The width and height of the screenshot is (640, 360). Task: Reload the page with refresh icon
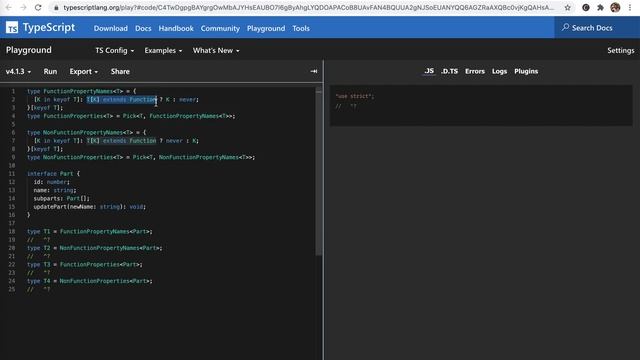pos(38,7)
